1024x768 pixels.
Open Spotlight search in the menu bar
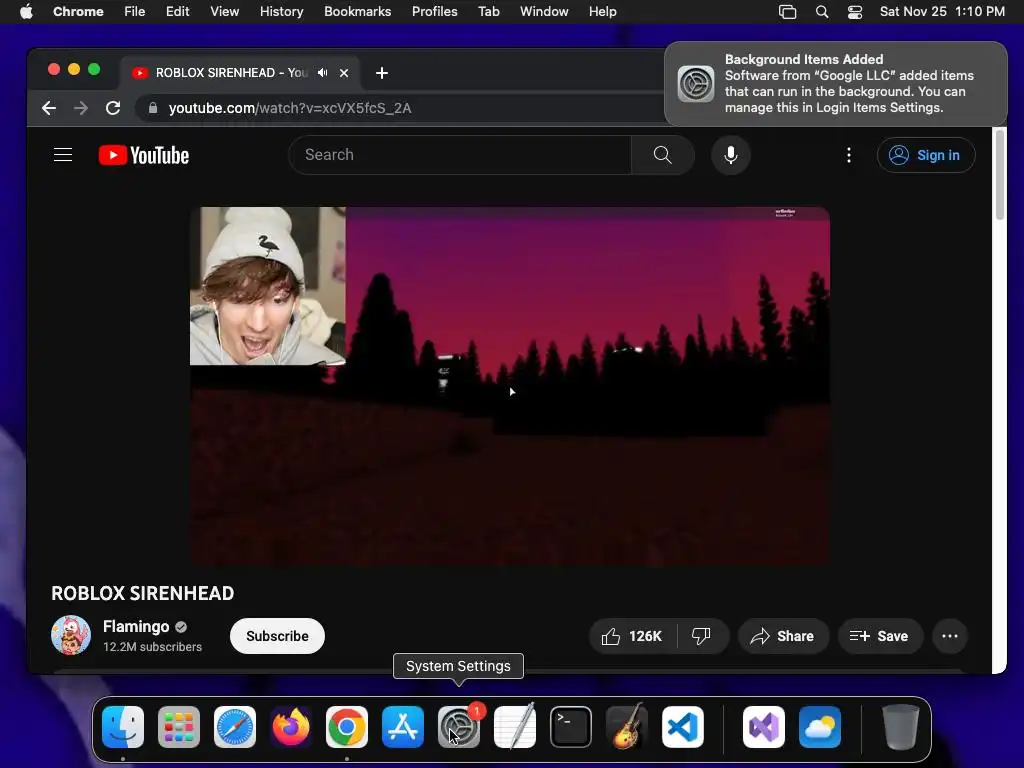822,11
